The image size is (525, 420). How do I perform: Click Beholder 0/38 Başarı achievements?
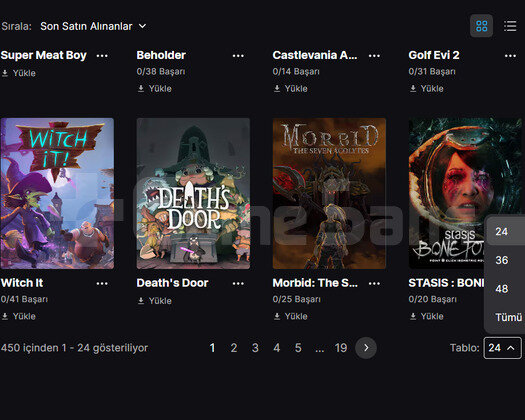(x=161, y=72)
